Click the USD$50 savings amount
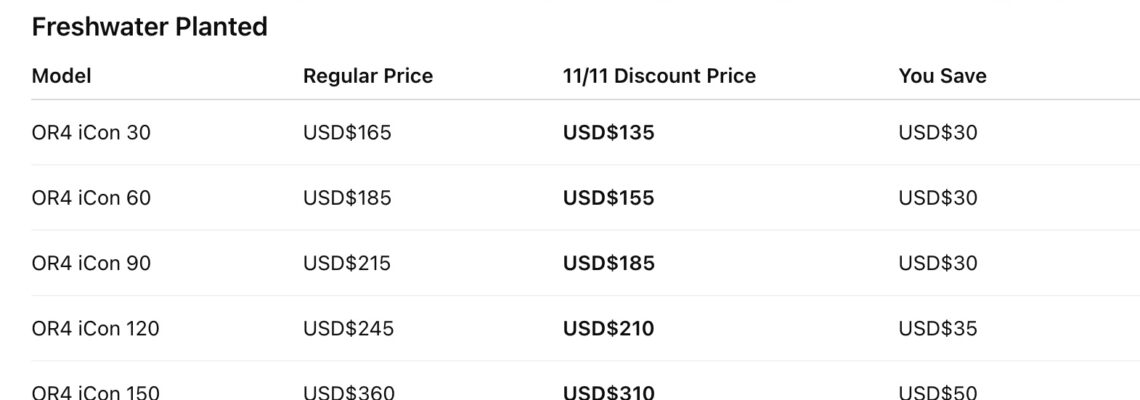Image resolution: width=1140 pixels, height=400 pixels. pos(938,391)
